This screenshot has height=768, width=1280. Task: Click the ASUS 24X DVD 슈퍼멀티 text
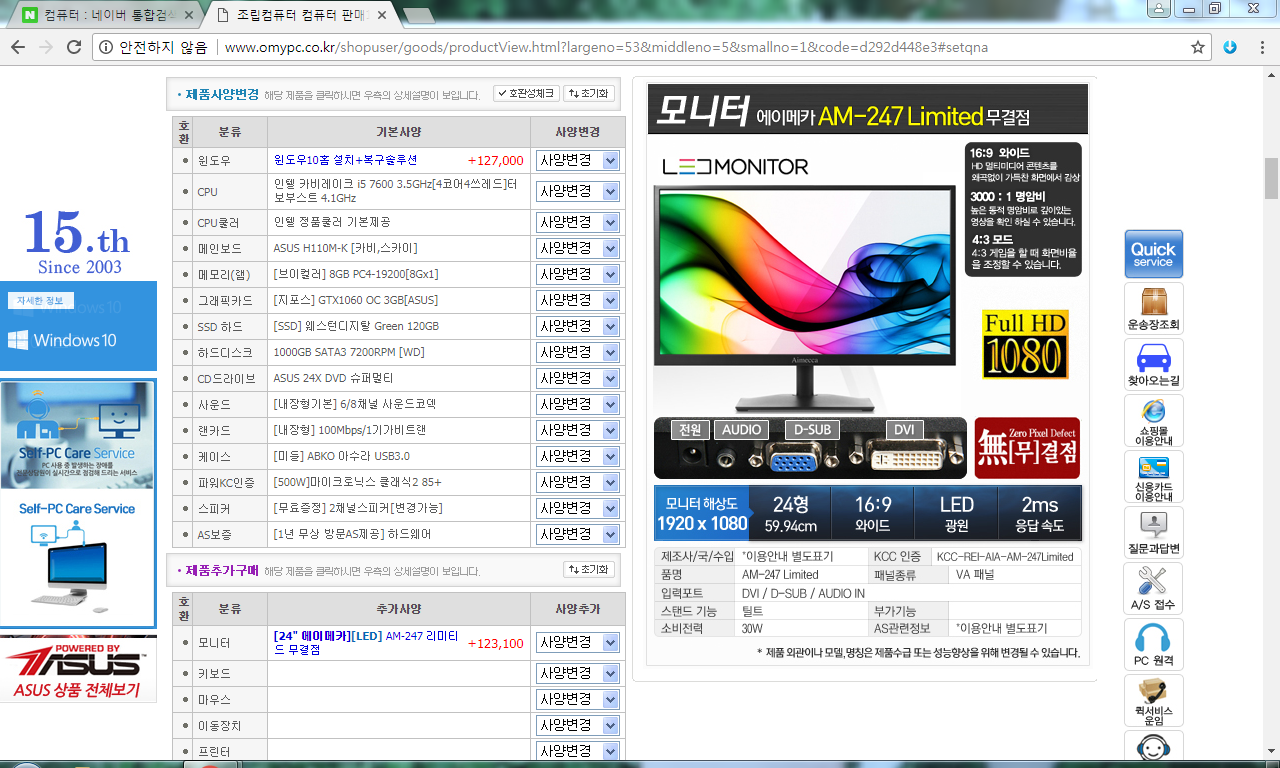pyautogui.click(x=333, y=378)
